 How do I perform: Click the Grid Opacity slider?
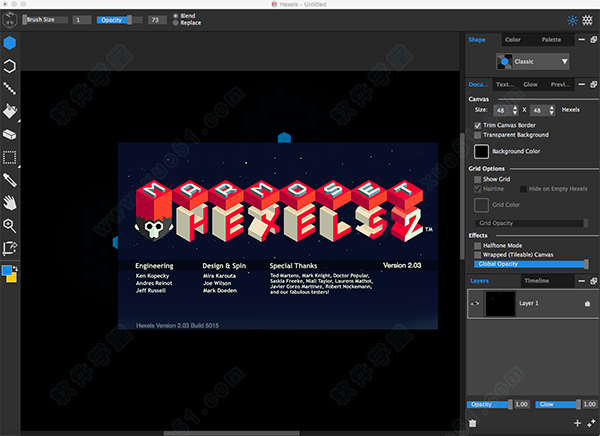point(531,223)
